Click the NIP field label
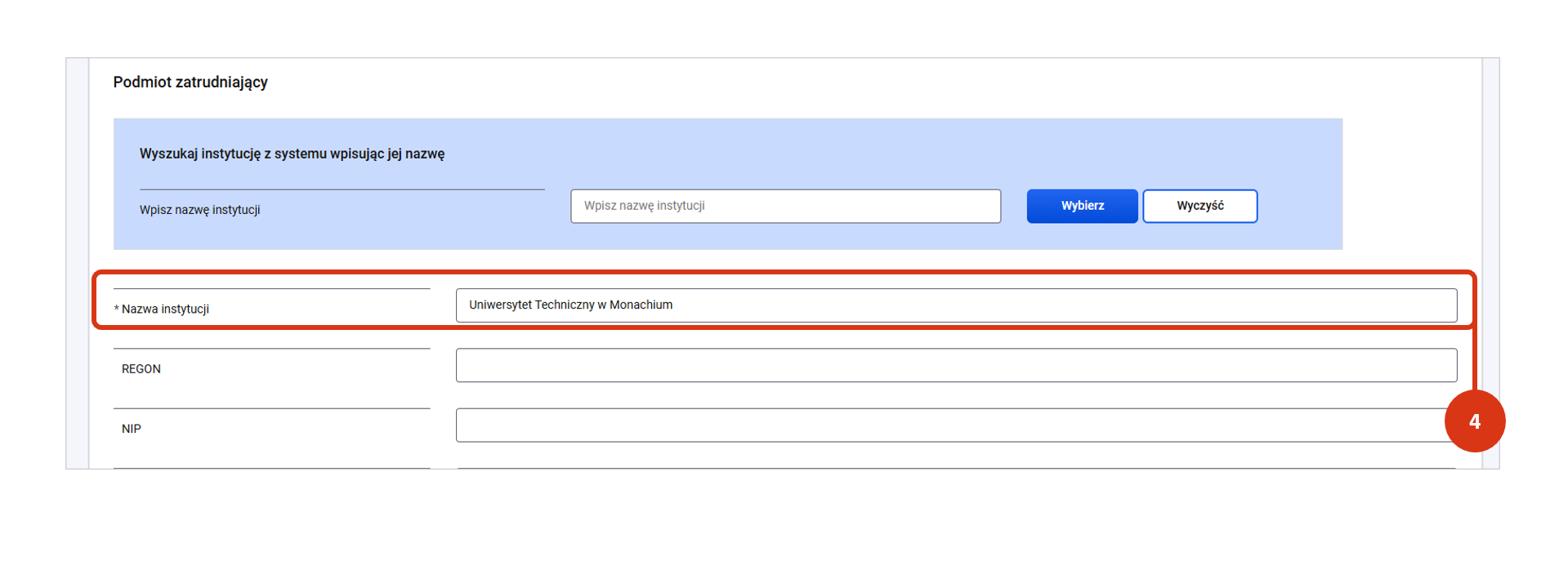The width and height of the screenshot is (1568, 588). click(132, 429)
